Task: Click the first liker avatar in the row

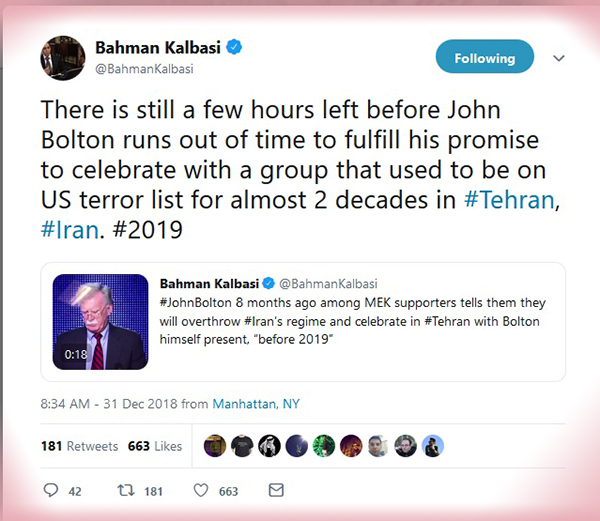Action: click(x=215, y=446)
